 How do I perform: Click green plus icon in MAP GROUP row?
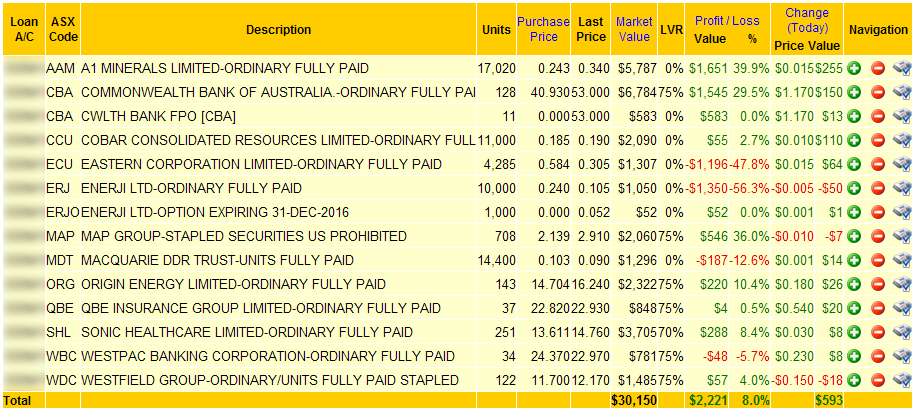(854, 236)
